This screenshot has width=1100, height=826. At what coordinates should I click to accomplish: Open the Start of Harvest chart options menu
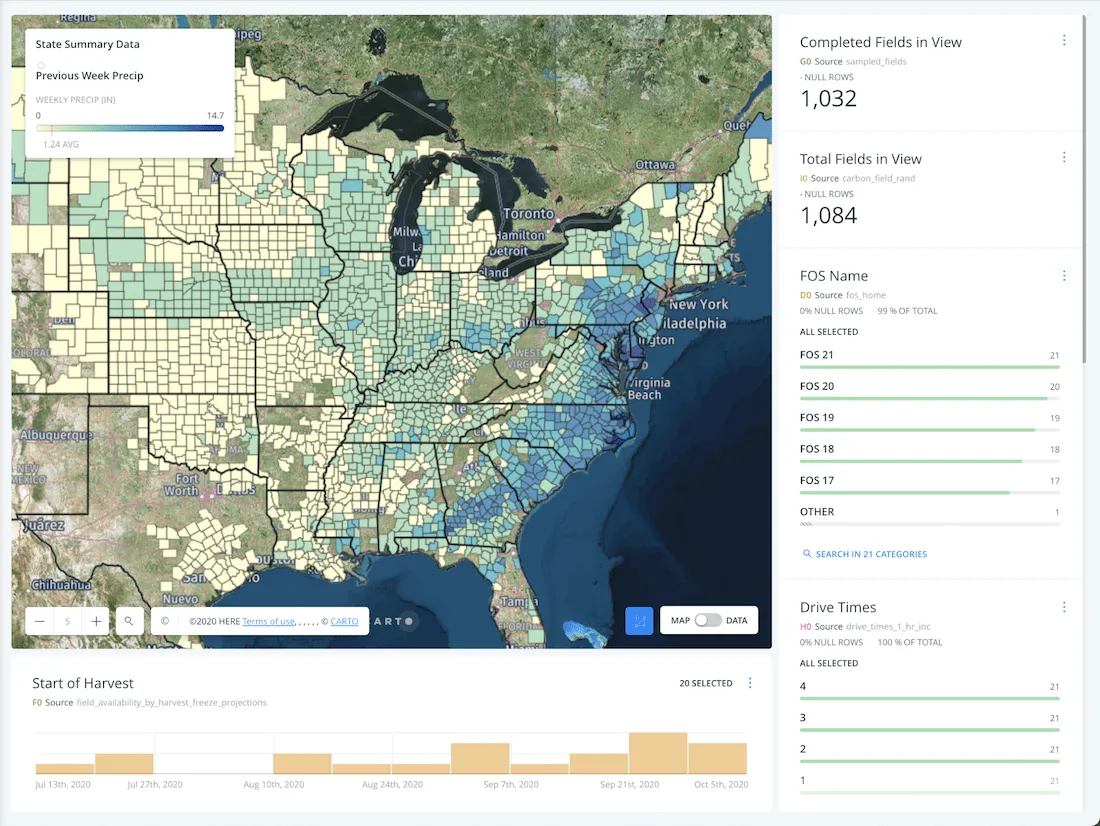(x=750, y=683)
